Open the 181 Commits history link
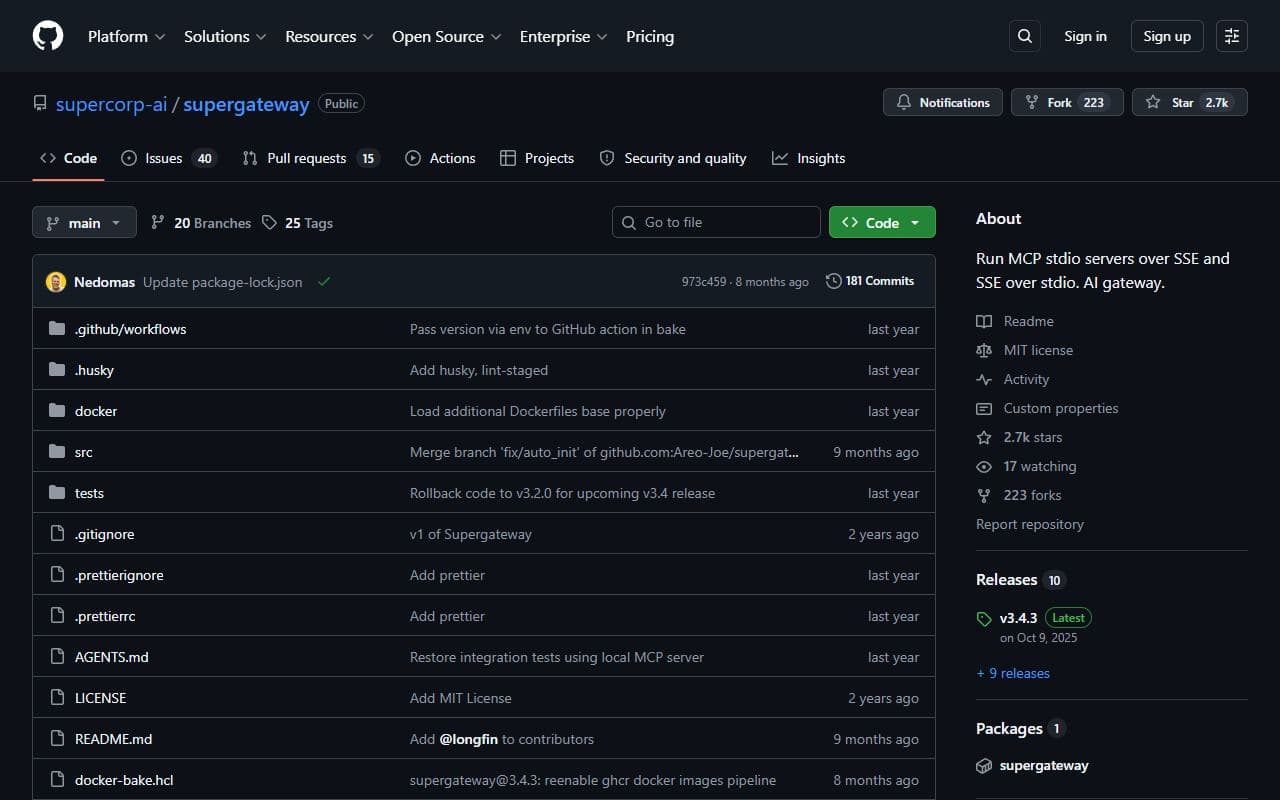Viewport: 1280px width, 800px height. (x=870, y=281)
